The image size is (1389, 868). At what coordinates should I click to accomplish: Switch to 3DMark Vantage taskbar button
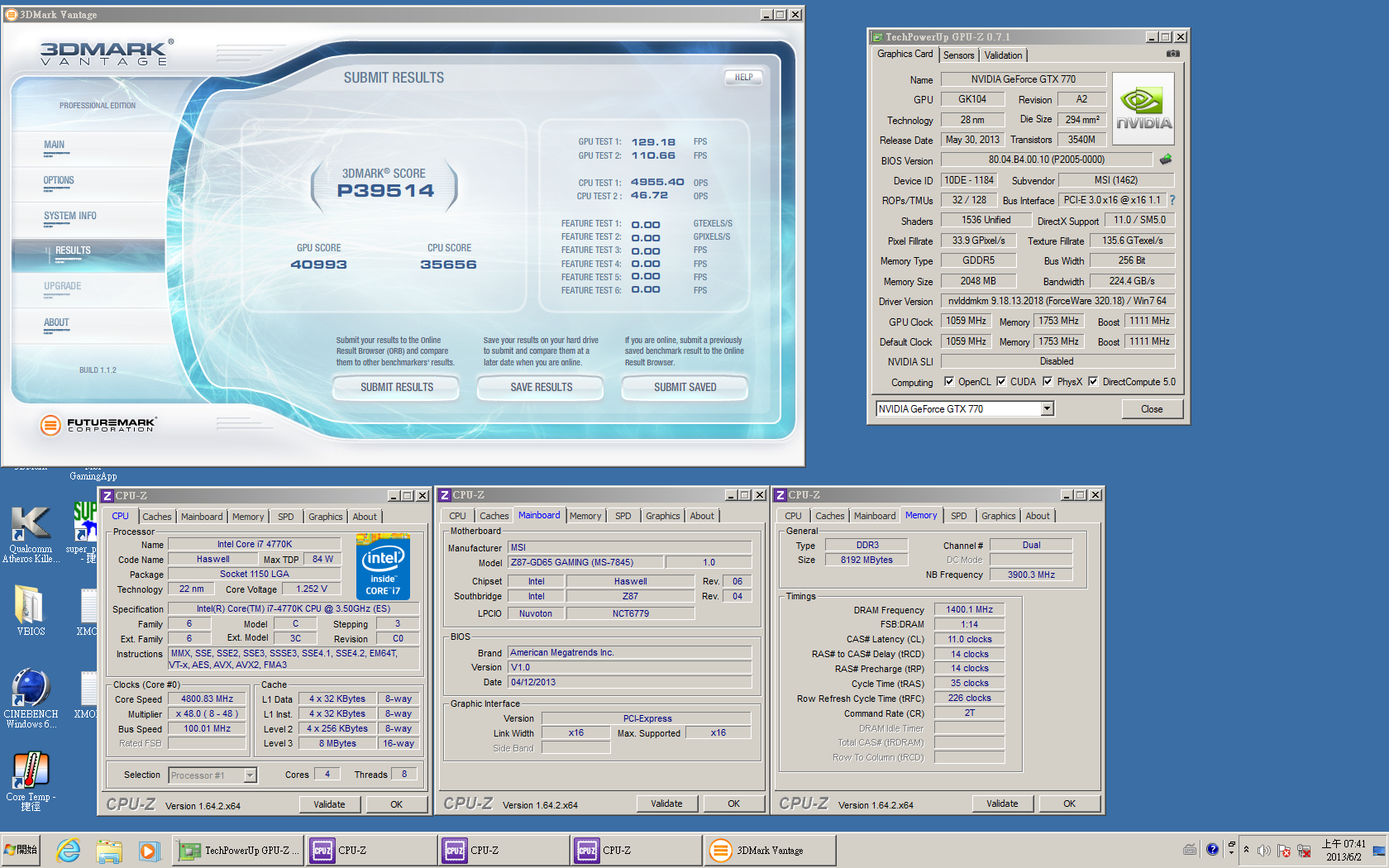pos(770,850)
